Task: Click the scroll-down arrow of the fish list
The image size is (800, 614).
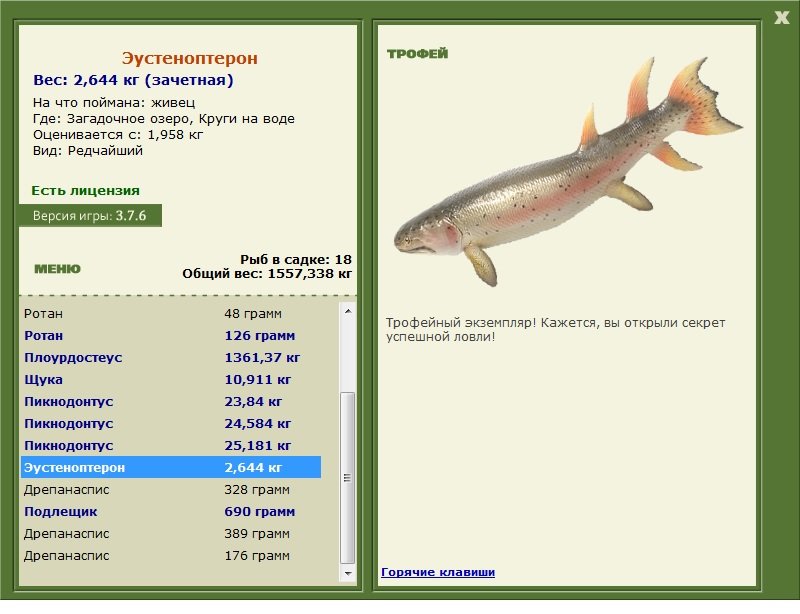Action: [x=348, y=573]
